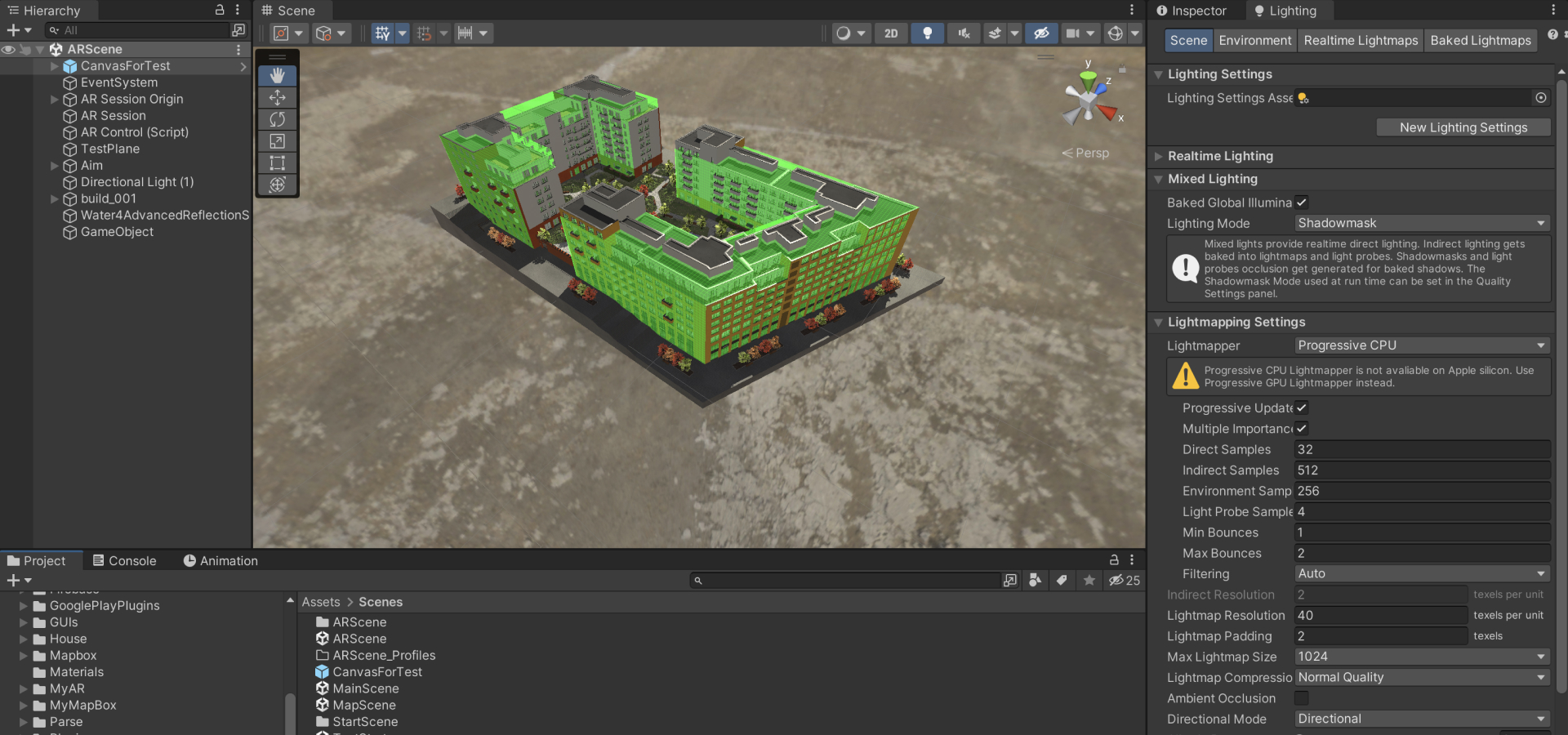Select the Environment tab button

click(1254, 40)
